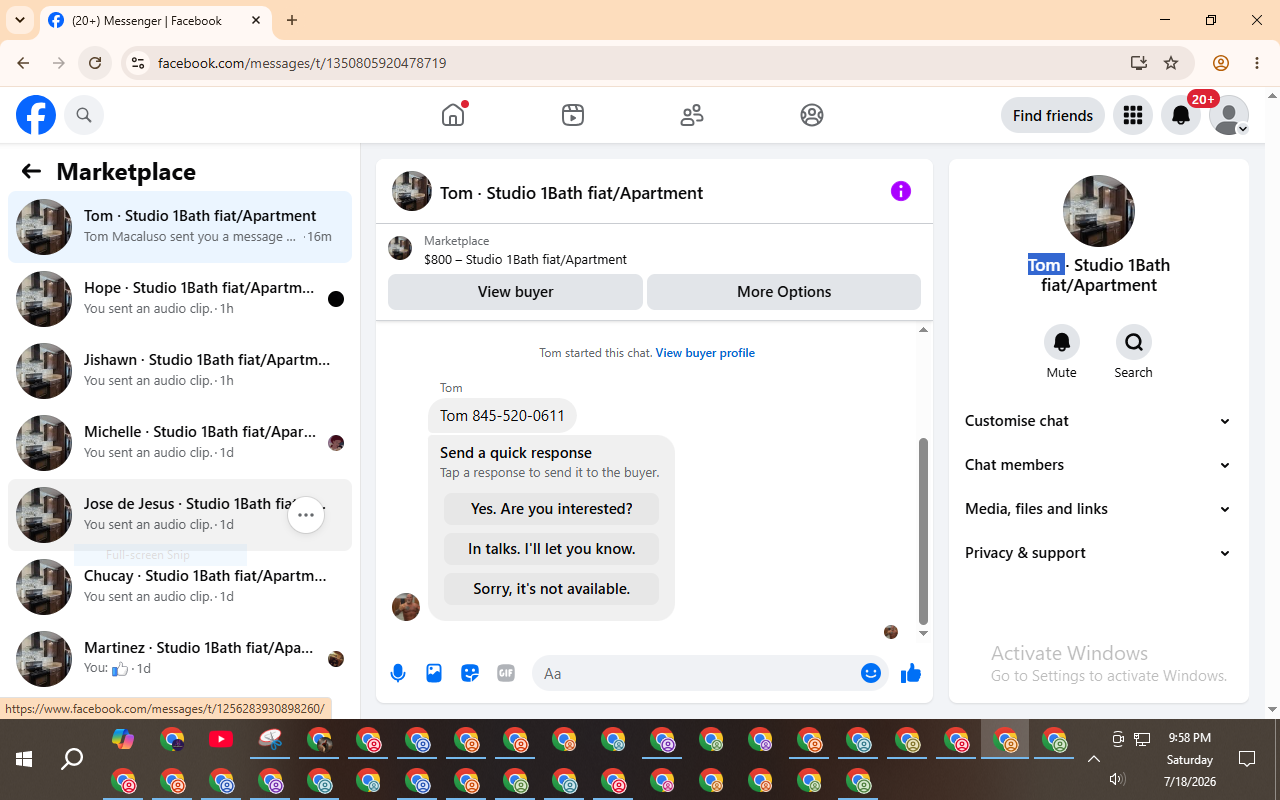This screenshot has height=800, width=1280.
Task: Open the Notifications bell with 20+ badge
Action: tap(1181, 115)
